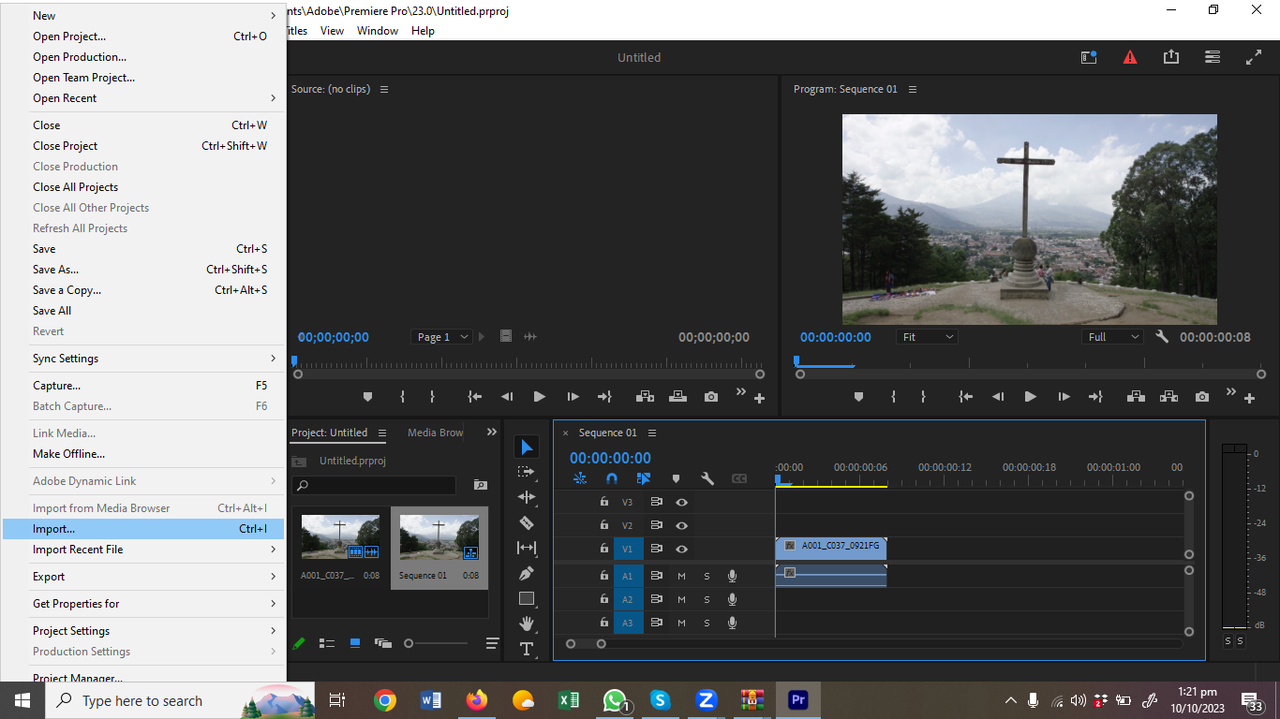Click Export Frame camera in Program monitor
This screenshot has height=719, width=1280.
click(x=1202, y=397)
